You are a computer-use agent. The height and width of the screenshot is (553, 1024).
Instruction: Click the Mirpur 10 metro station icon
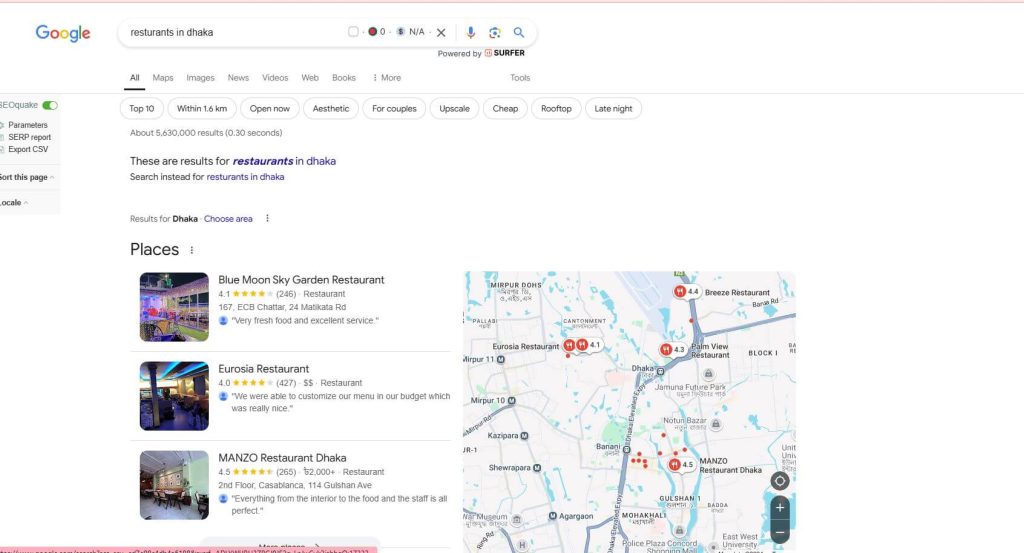point(511,400)
